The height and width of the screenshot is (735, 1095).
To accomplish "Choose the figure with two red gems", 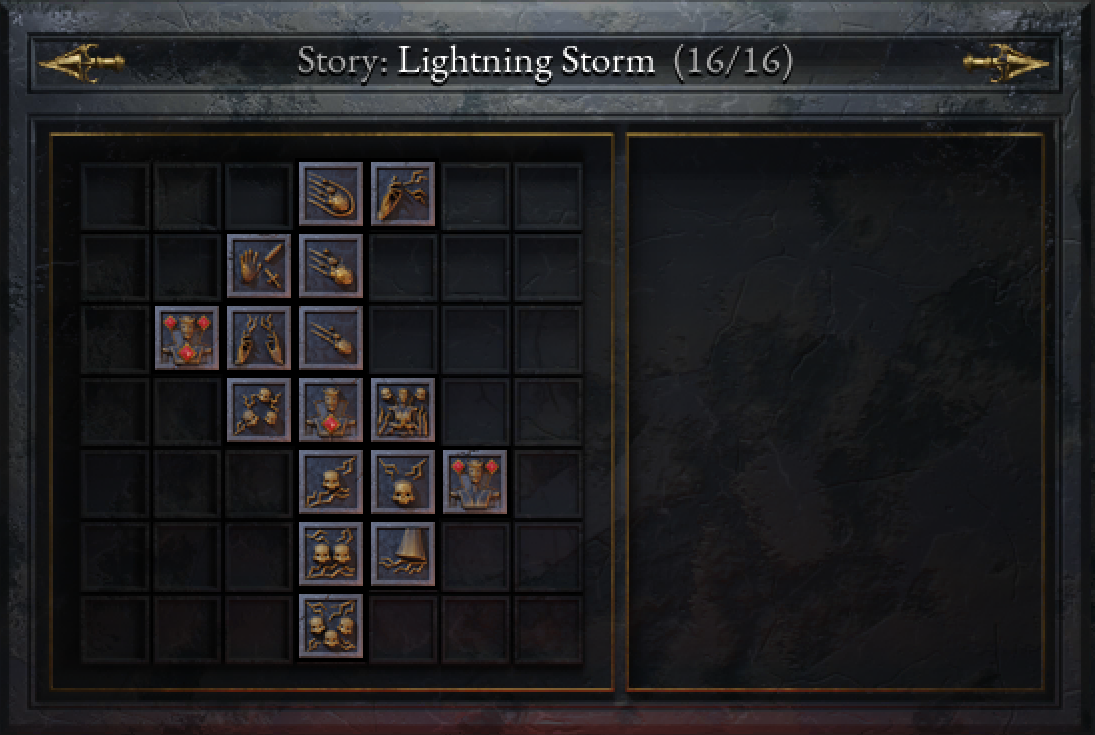I will pos(475,482).
